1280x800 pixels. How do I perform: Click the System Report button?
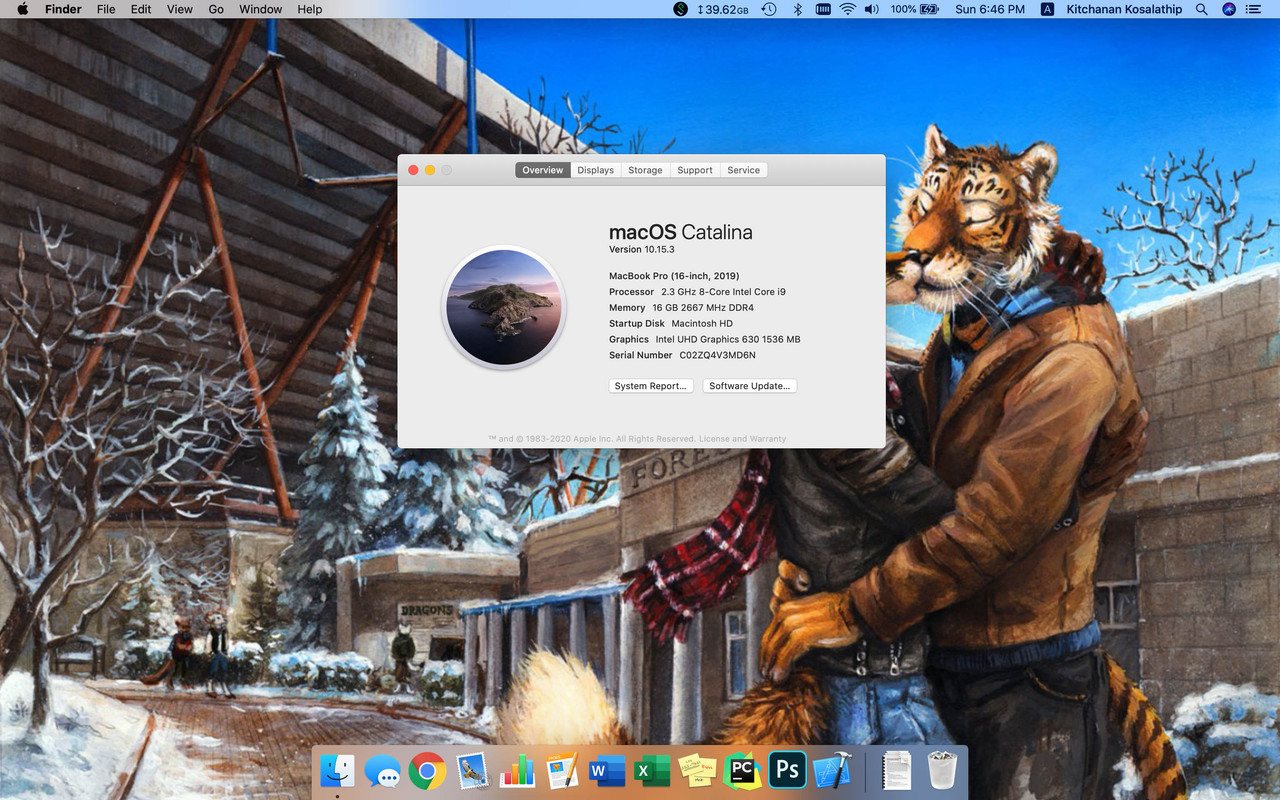[651, 386]
